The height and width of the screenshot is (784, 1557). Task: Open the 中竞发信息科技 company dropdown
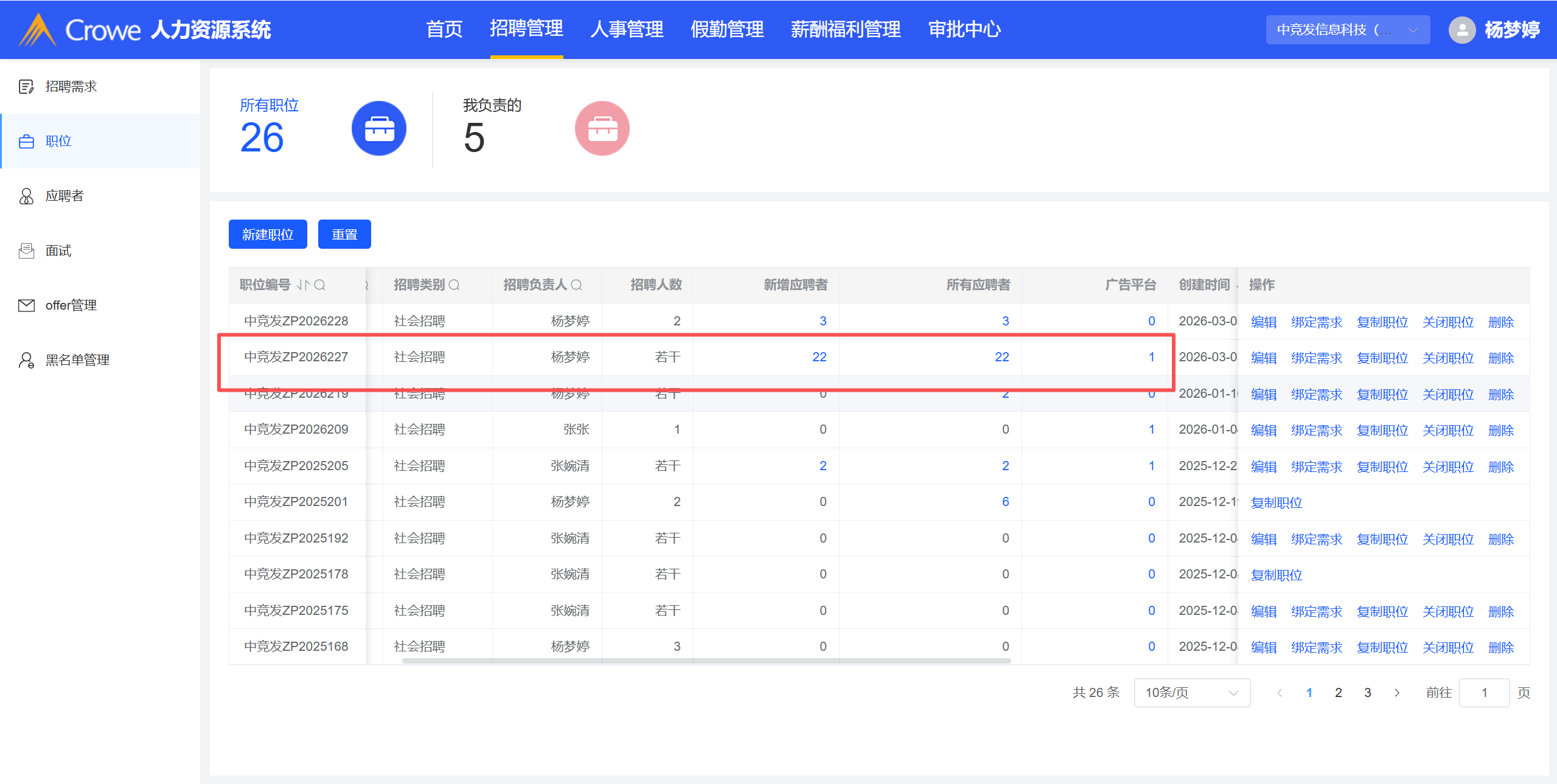[x=1347, y=29]
